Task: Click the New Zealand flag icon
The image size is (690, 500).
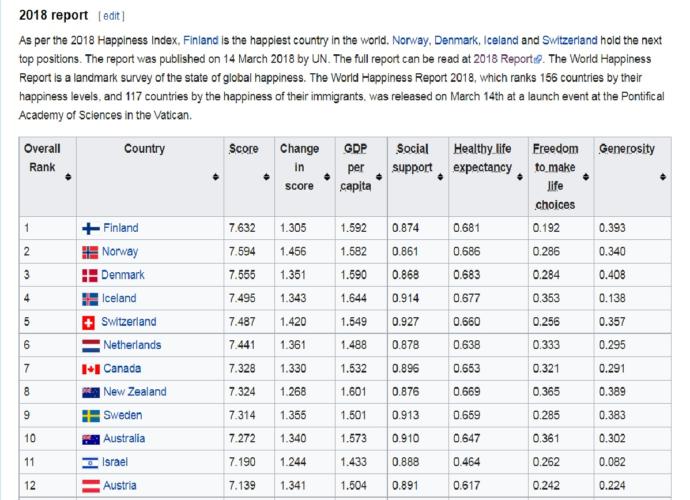Action: click(91, 393)
